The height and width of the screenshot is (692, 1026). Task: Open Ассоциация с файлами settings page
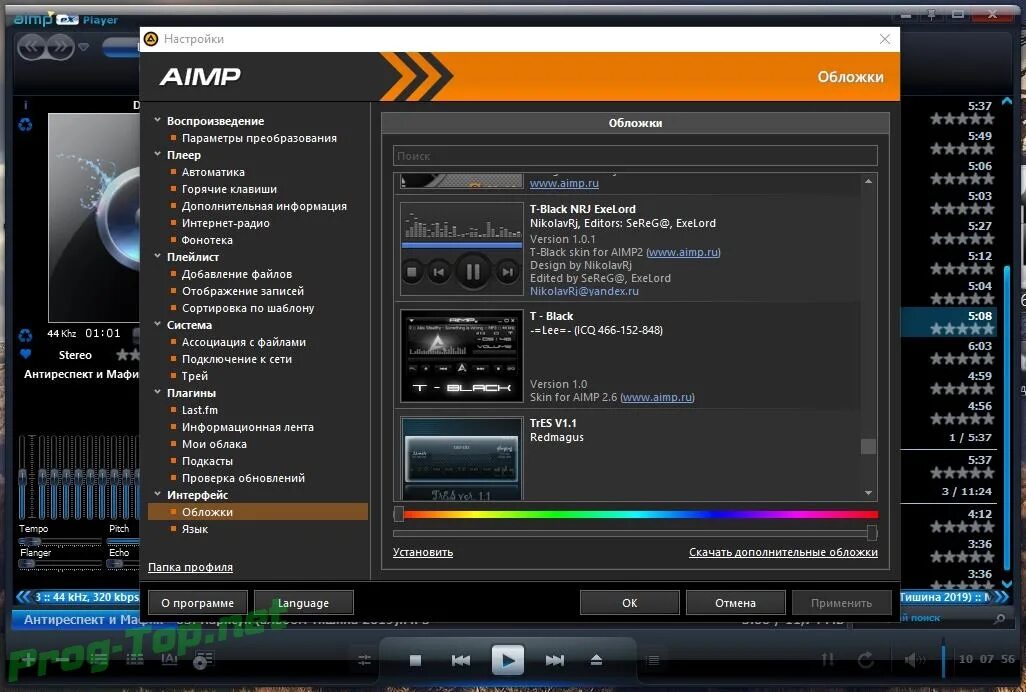(x=243, y=342)
